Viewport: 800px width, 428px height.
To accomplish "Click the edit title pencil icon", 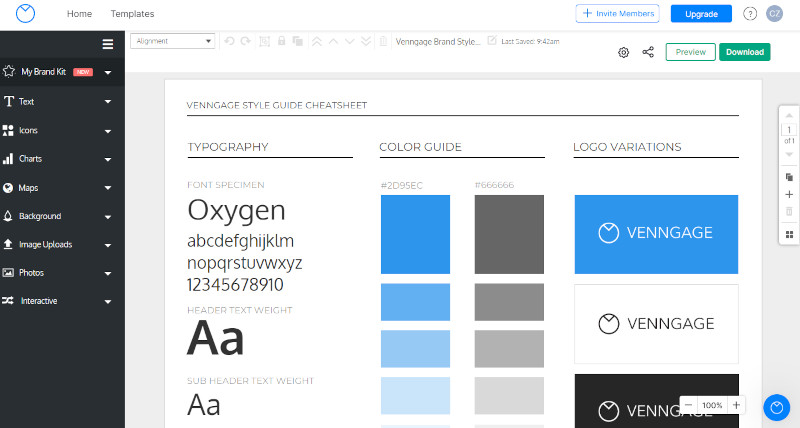I will pyautogui.click(x=492, y=40).
